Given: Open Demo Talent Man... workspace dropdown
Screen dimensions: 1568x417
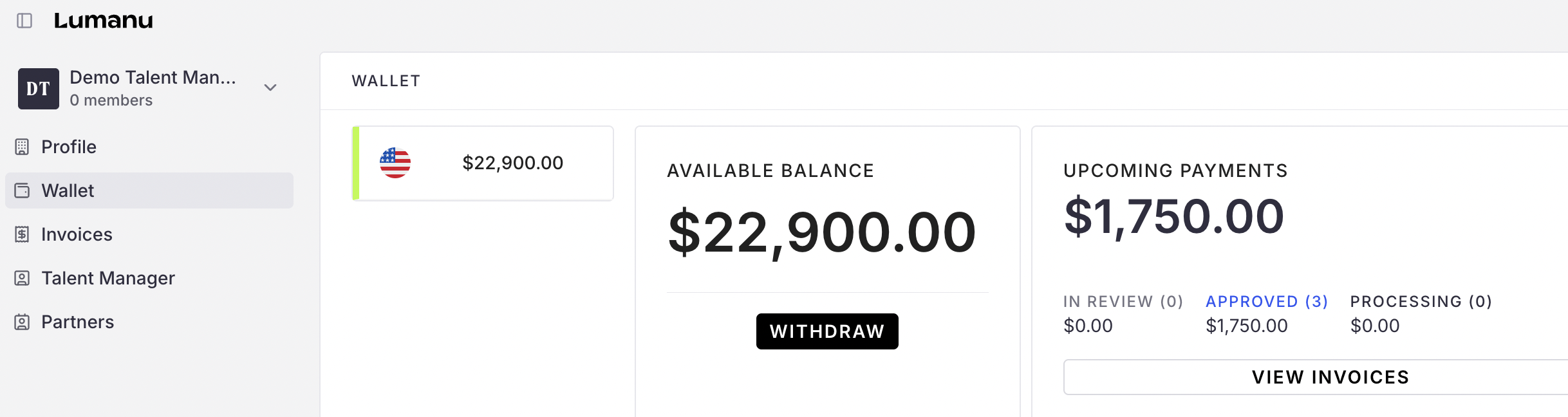Looking at the screenshot, I should tap(153, 78).
